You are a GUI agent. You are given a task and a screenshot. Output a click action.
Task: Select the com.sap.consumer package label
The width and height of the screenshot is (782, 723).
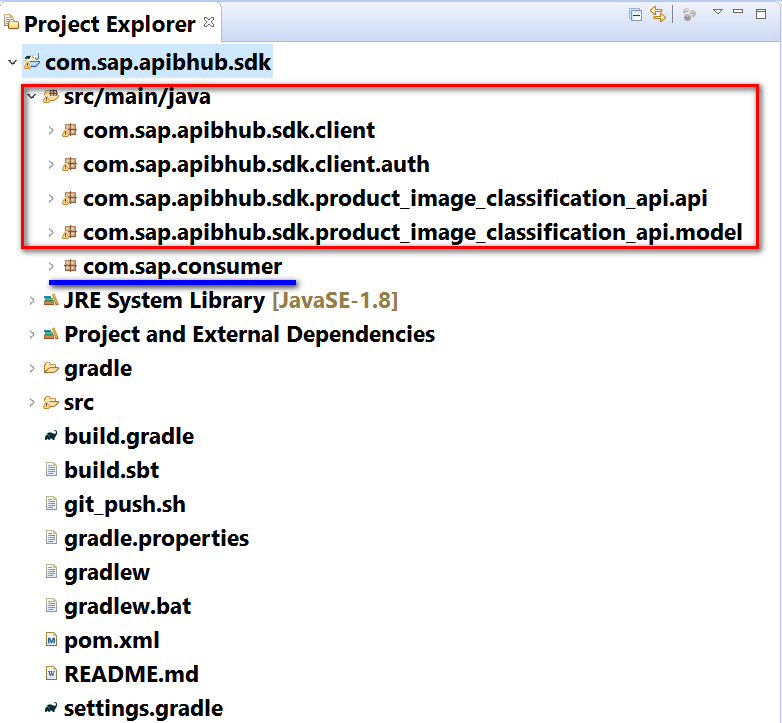183,267
